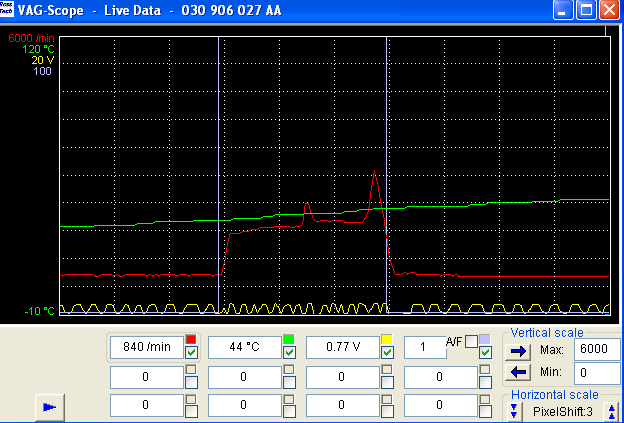Click the PixelShift:3 label
Screen dimensions: 624x423
563,411
